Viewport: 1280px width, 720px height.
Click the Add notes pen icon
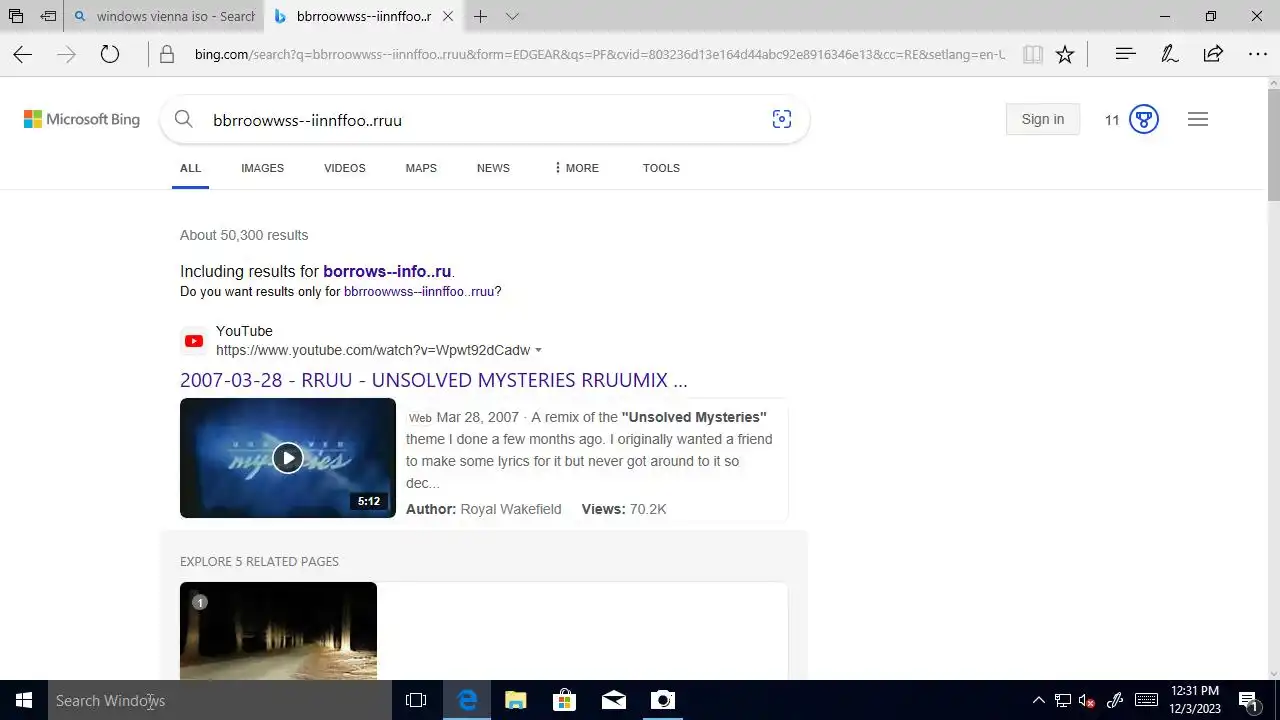pos(1169,54)
